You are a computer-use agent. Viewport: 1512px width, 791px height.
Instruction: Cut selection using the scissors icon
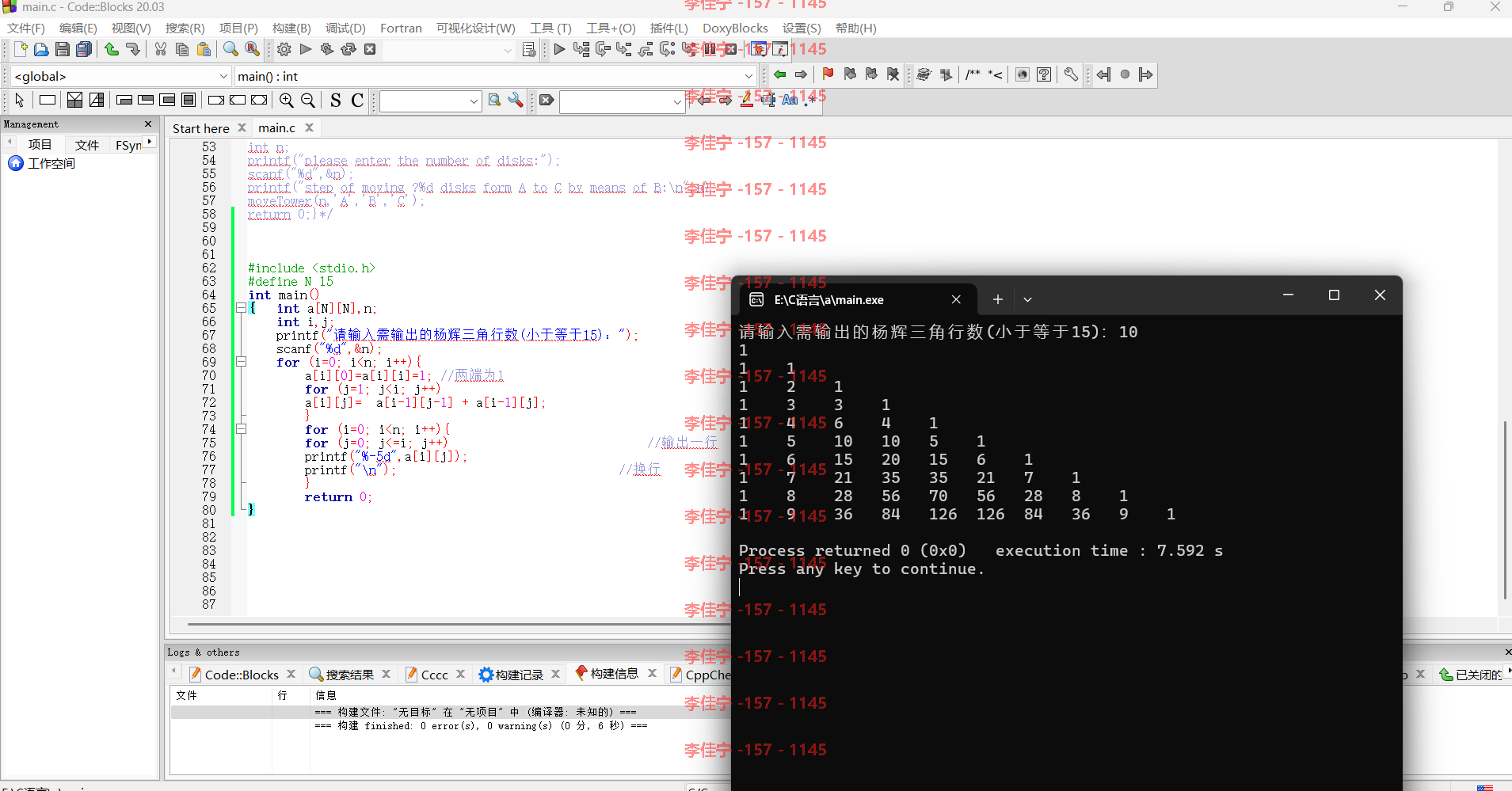coord(161,49)
